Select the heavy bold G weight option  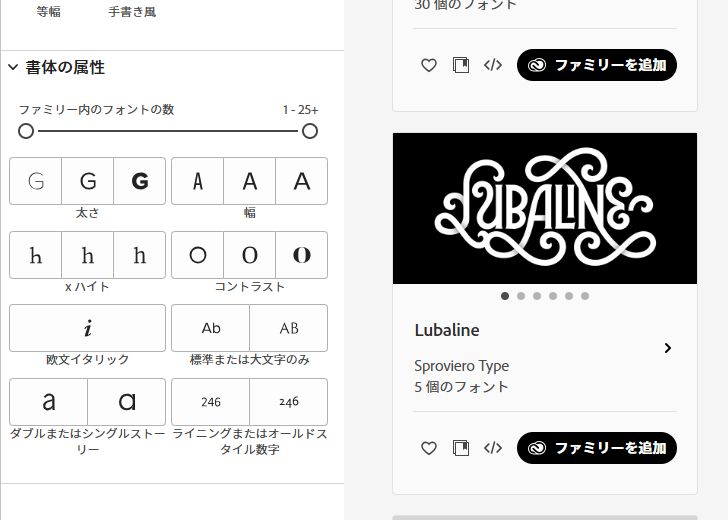point(140,181)
